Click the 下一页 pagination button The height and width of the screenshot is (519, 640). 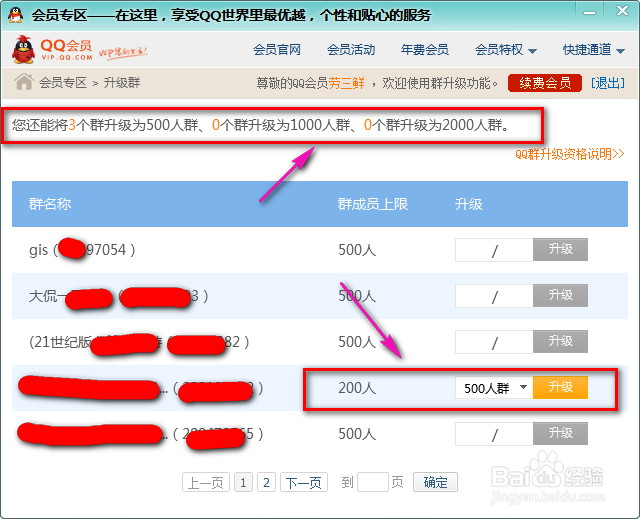click(x=304, y=483)
